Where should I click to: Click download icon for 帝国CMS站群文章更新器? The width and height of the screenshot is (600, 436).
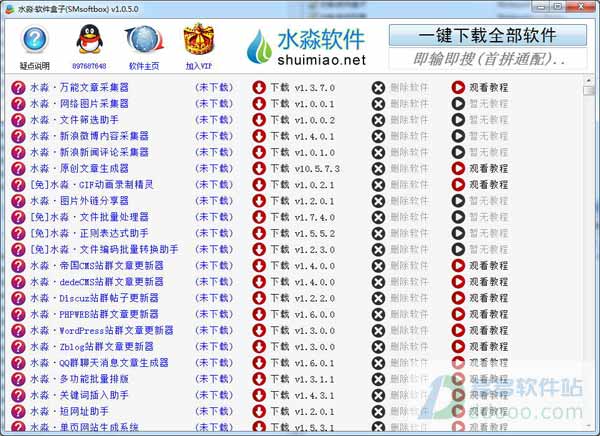tap(259, 266)
